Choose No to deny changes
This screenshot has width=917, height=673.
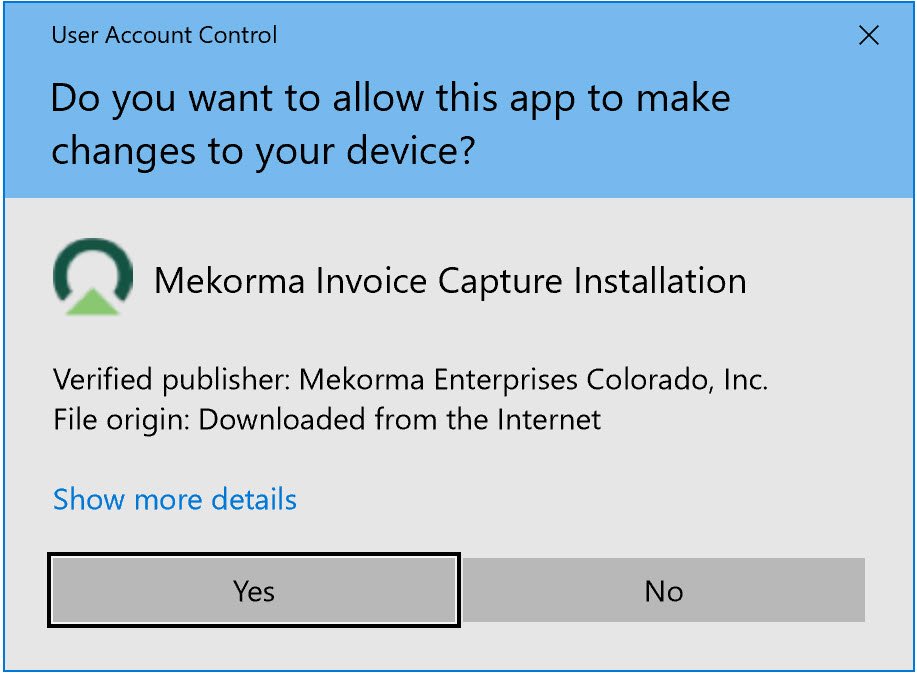[663, 591]
